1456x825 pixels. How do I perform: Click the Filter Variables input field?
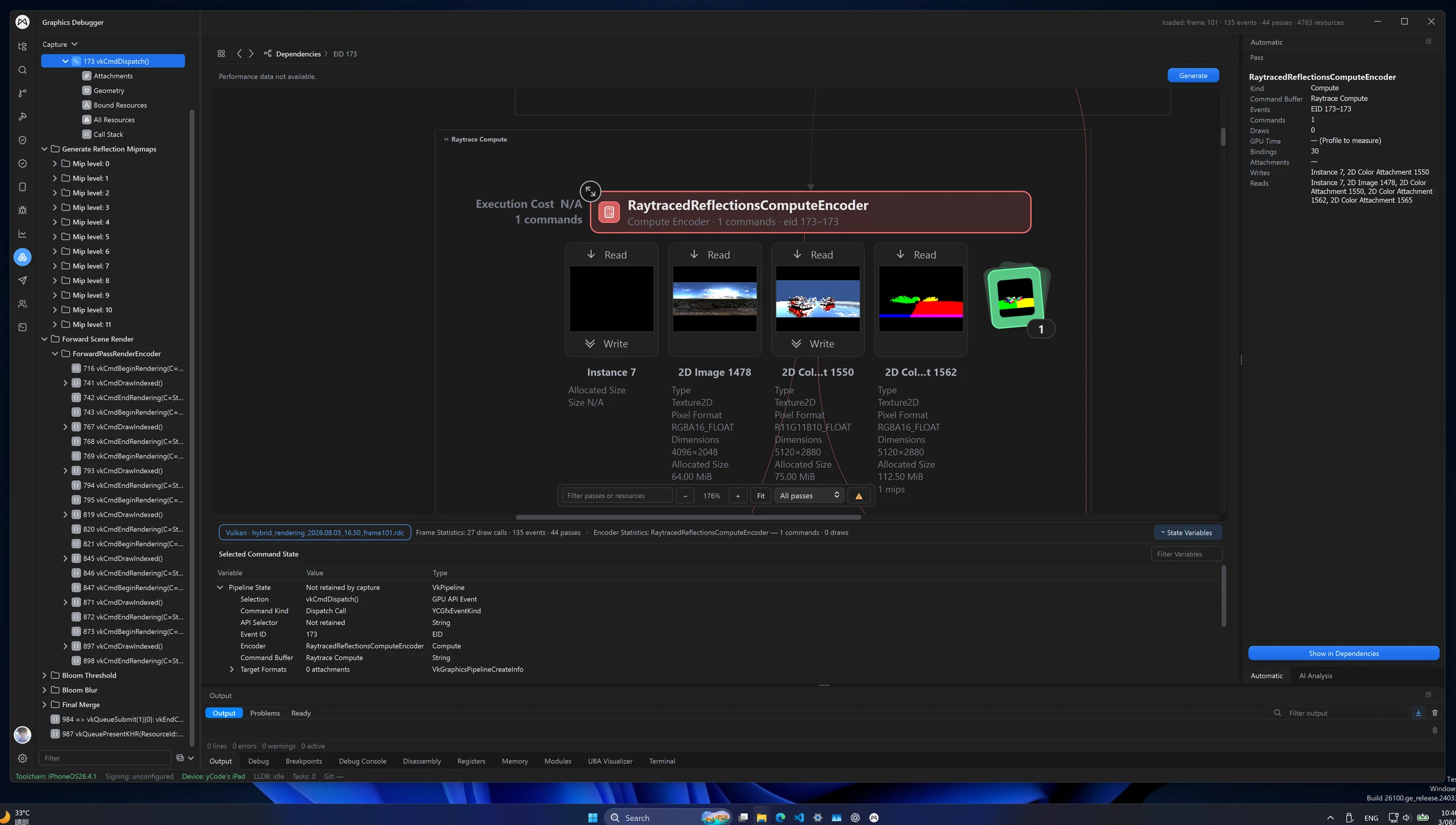point(1186,554)
